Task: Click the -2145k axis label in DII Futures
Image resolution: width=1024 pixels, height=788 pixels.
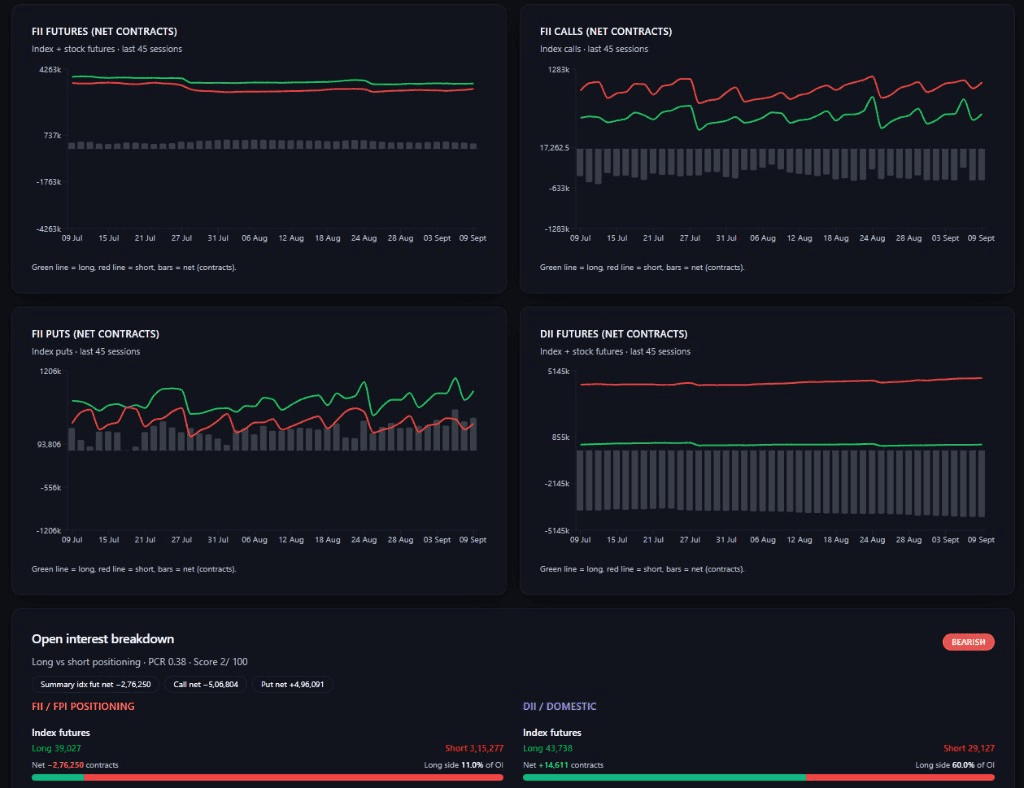Action: click(557, 484)
